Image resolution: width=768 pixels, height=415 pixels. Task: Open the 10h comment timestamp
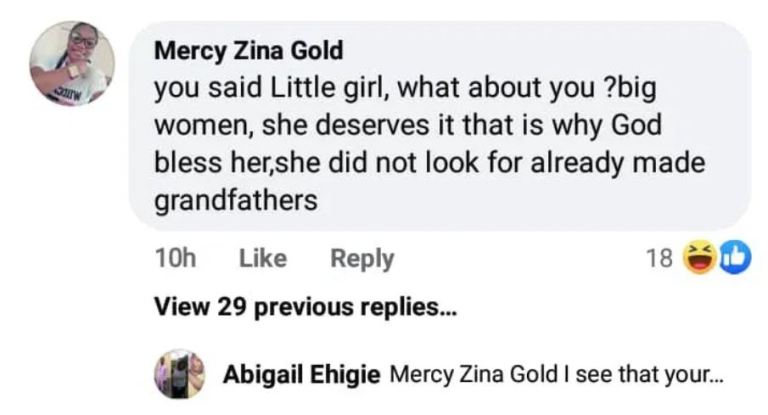pyautogui.click(x=175, y=259)
